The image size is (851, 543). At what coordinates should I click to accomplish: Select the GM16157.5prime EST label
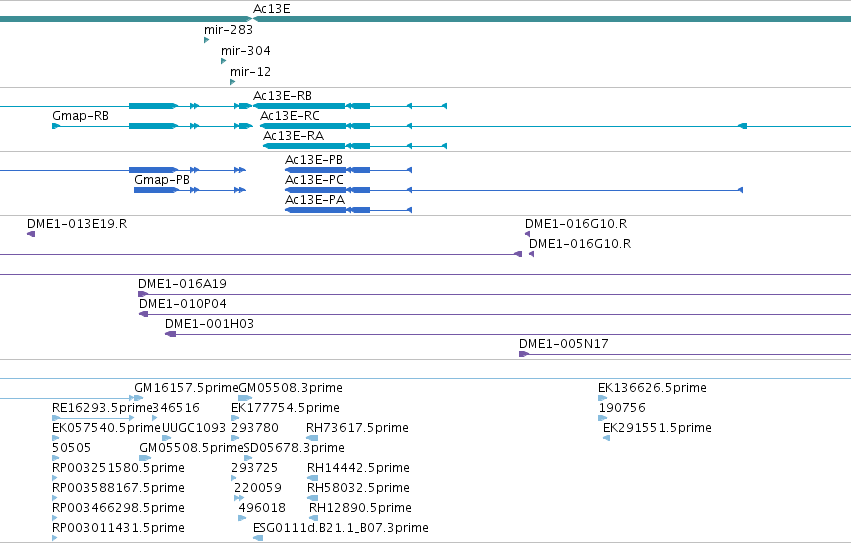tap(186, 388)
